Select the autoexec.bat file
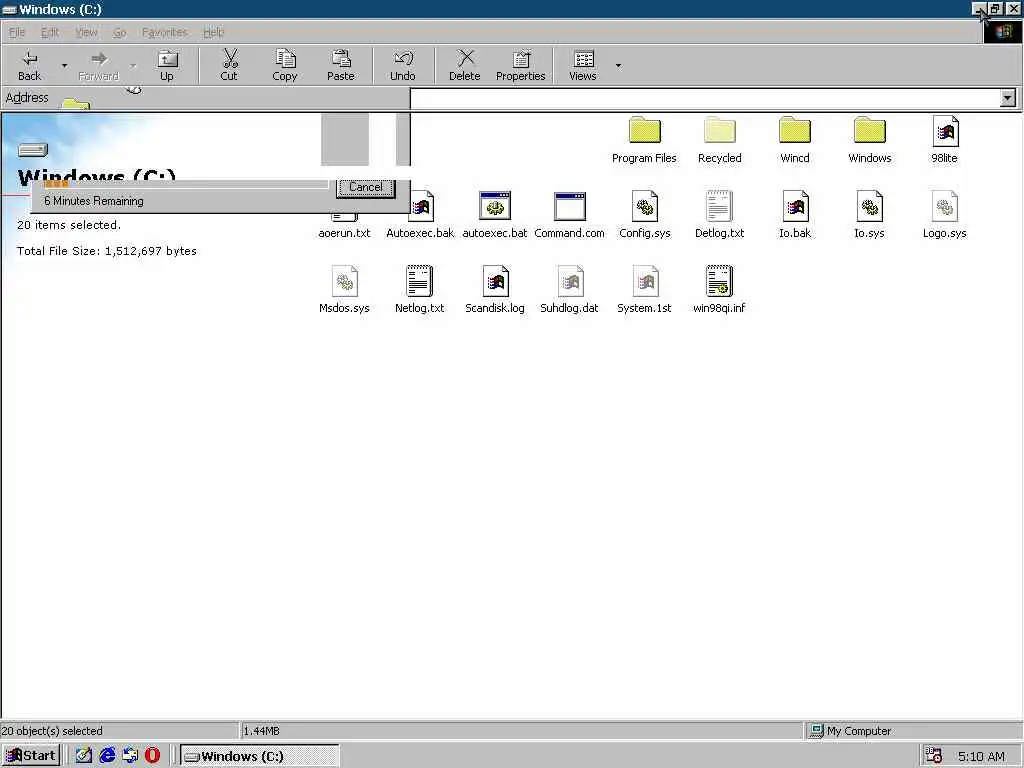The height and width of the screenshot is (768, 1024). (495, 215)
